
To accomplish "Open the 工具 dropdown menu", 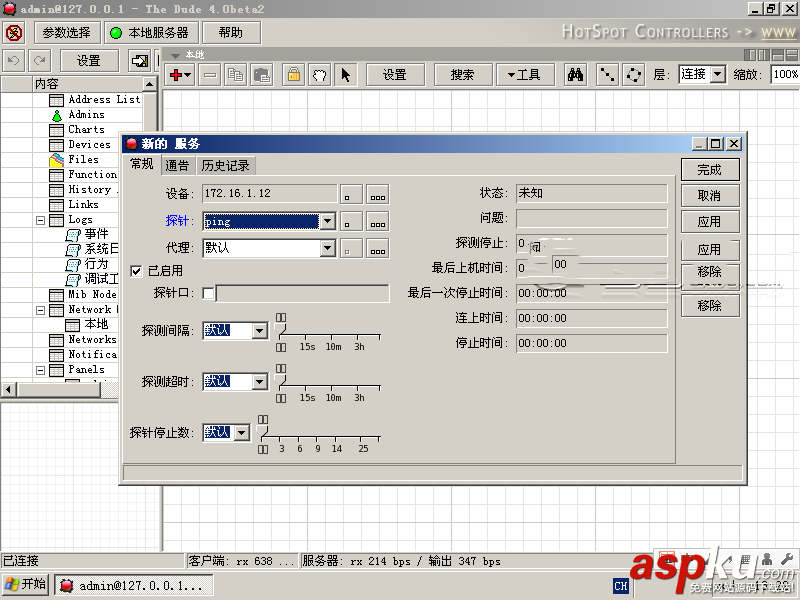I will tap(525, 75).
